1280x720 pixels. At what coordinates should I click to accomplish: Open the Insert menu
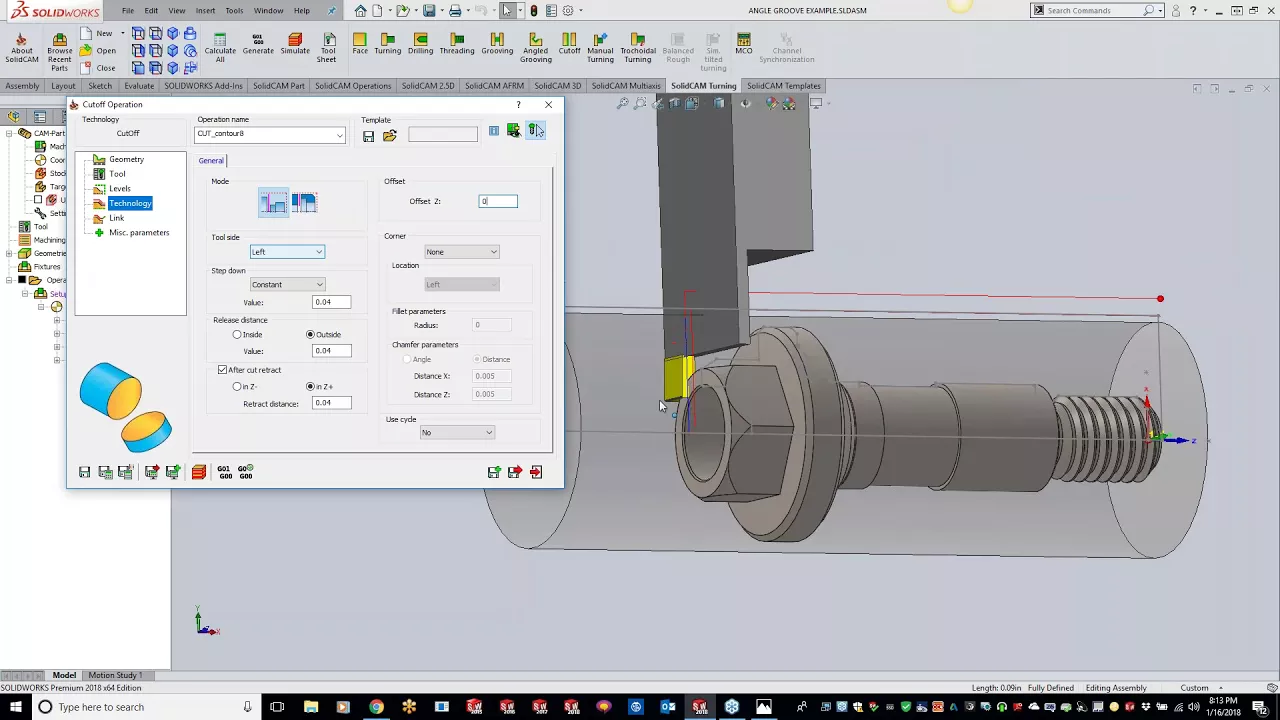click(x=205, y=10)
